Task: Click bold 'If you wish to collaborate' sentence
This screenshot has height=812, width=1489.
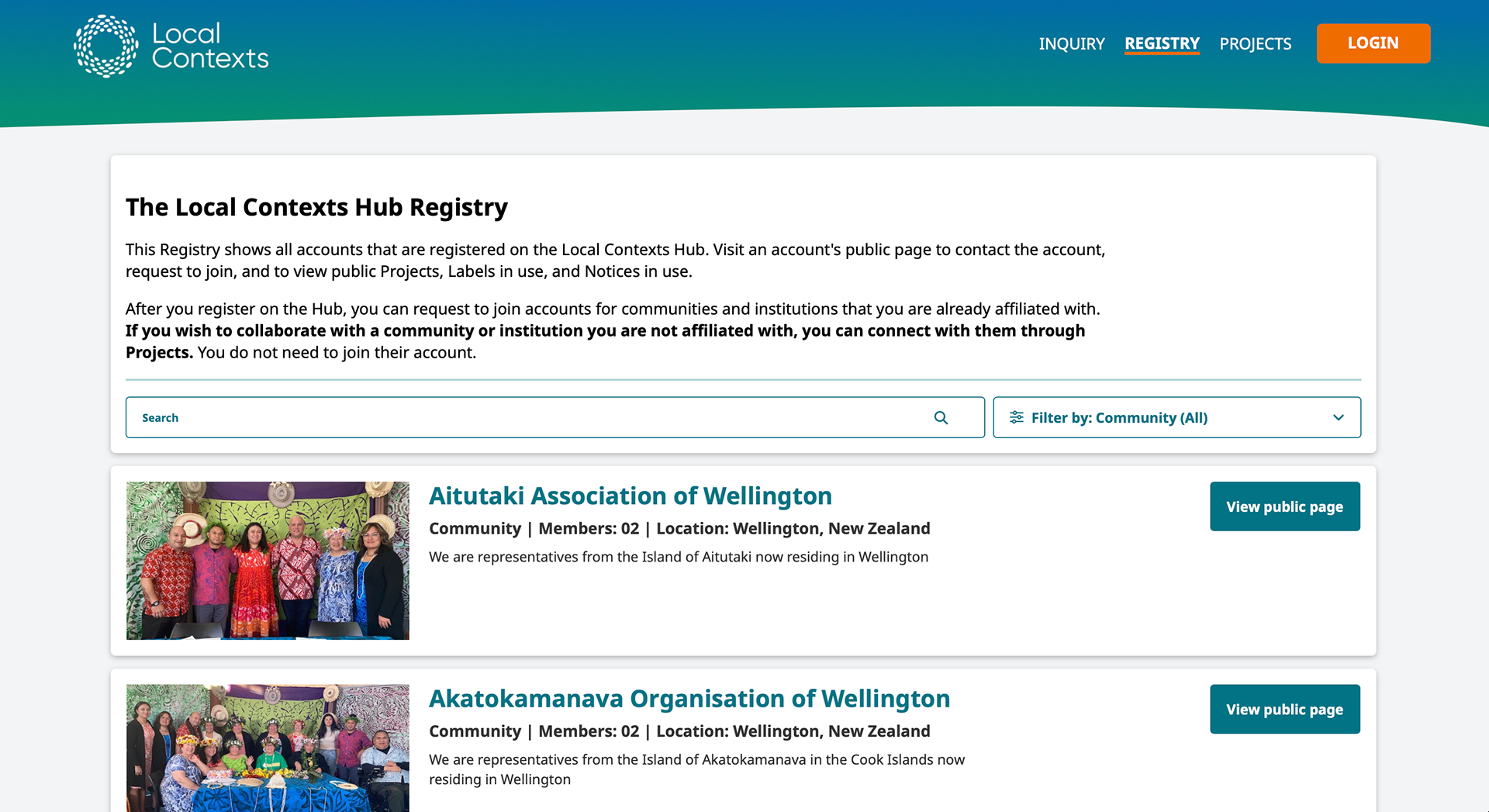Action: (x=605, y=341)
